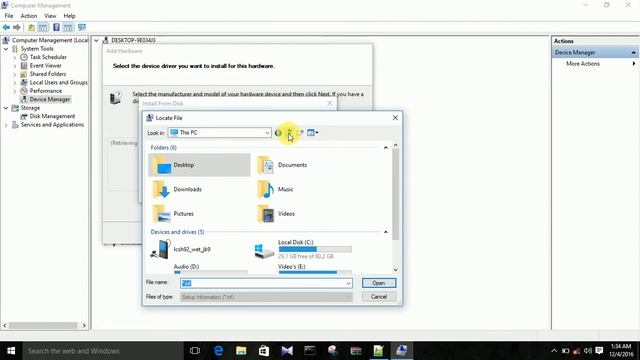
Task: Click the Up one level toolbar icon
Action: coord(31,27)
